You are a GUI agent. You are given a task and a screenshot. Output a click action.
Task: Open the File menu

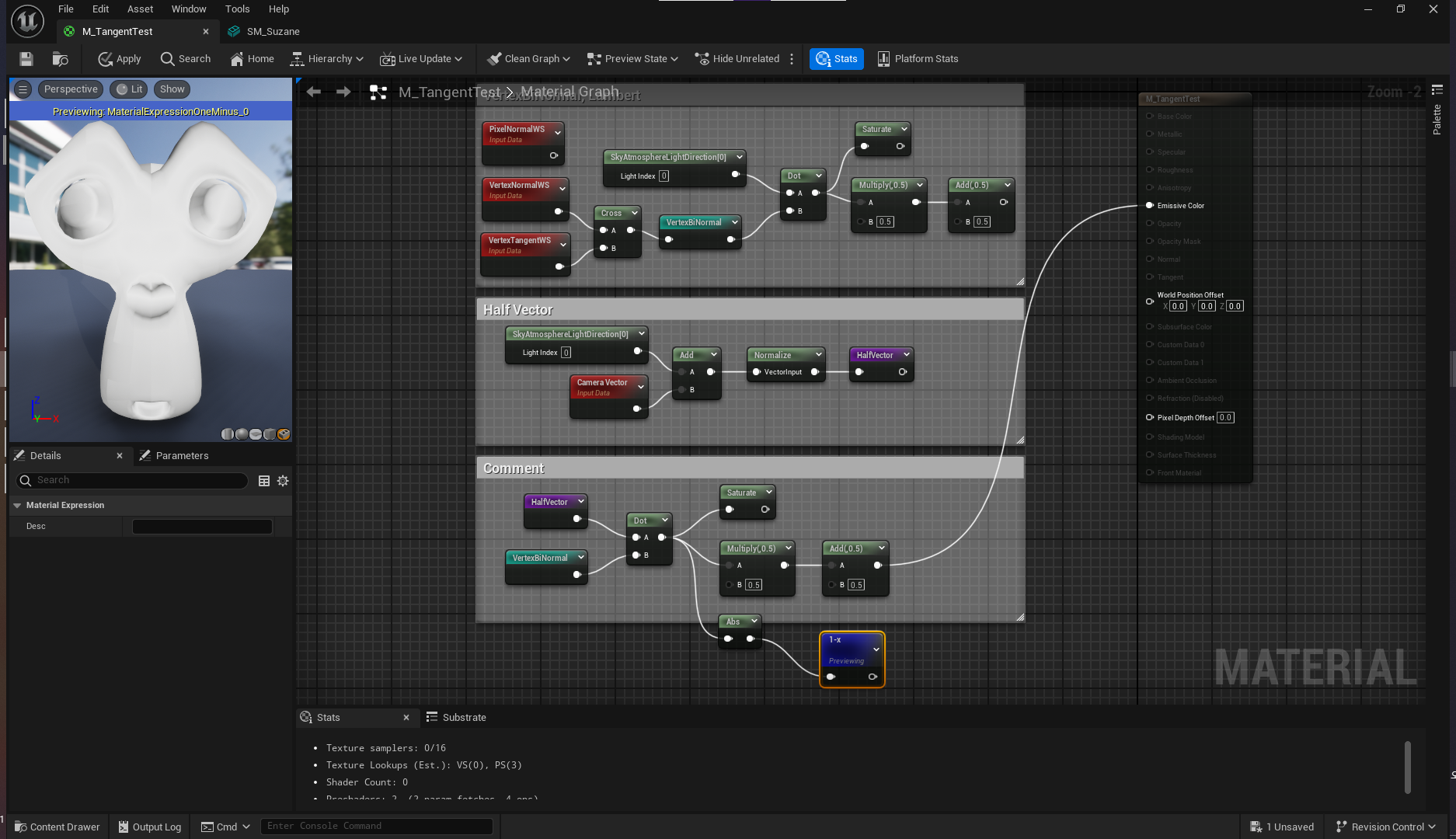66,9
